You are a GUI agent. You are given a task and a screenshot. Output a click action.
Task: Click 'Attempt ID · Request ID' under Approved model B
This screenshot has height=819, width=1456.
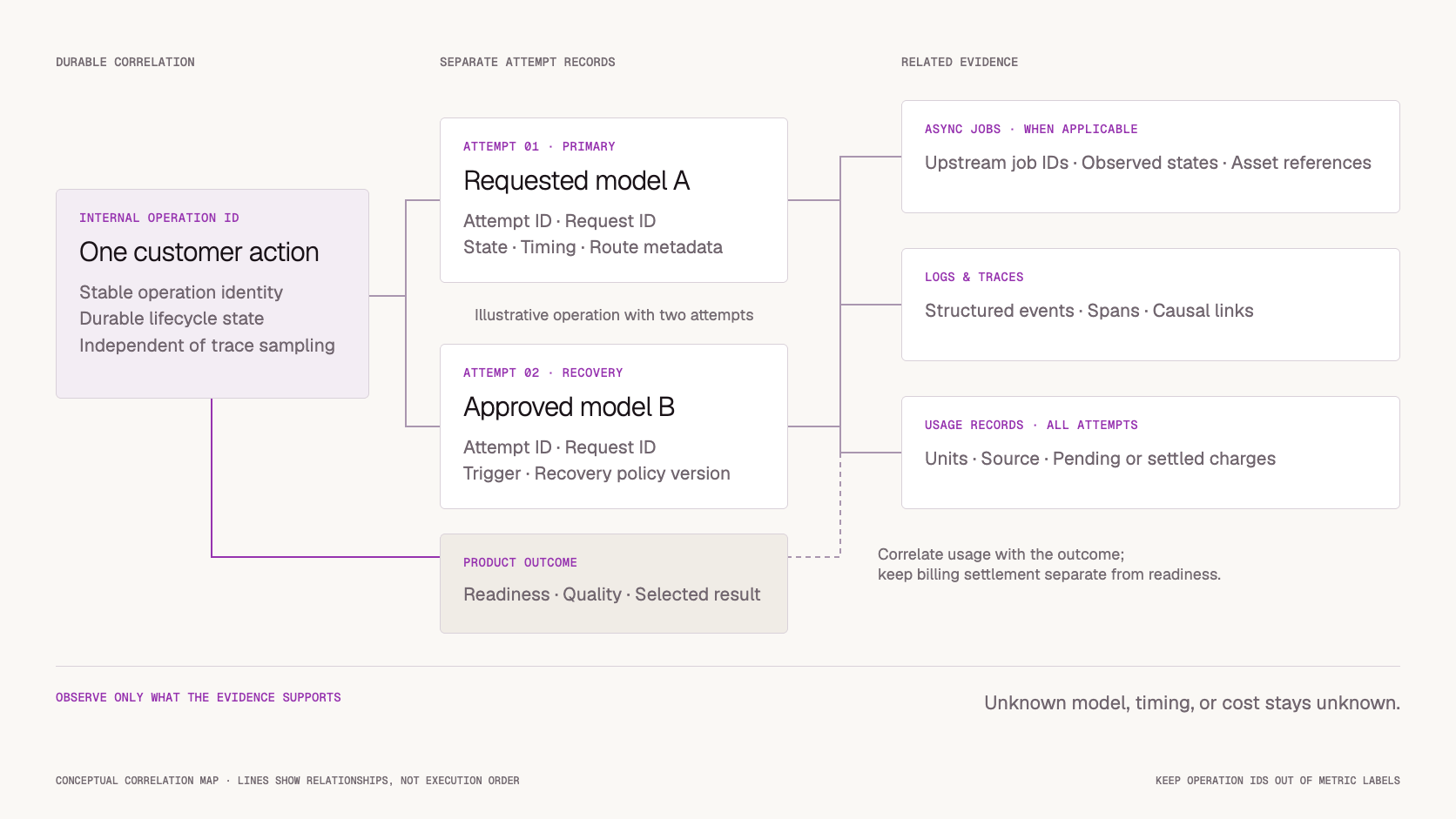(559, 447)
